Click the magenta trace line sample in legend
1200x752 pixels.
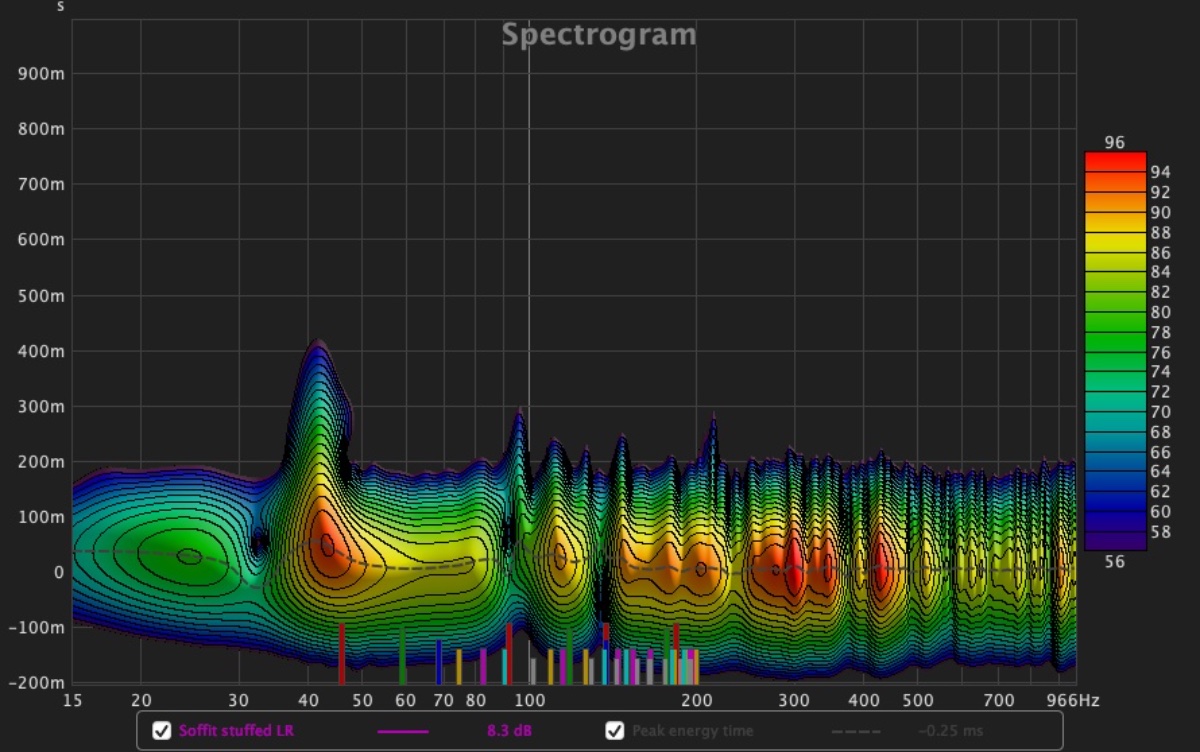403,731
